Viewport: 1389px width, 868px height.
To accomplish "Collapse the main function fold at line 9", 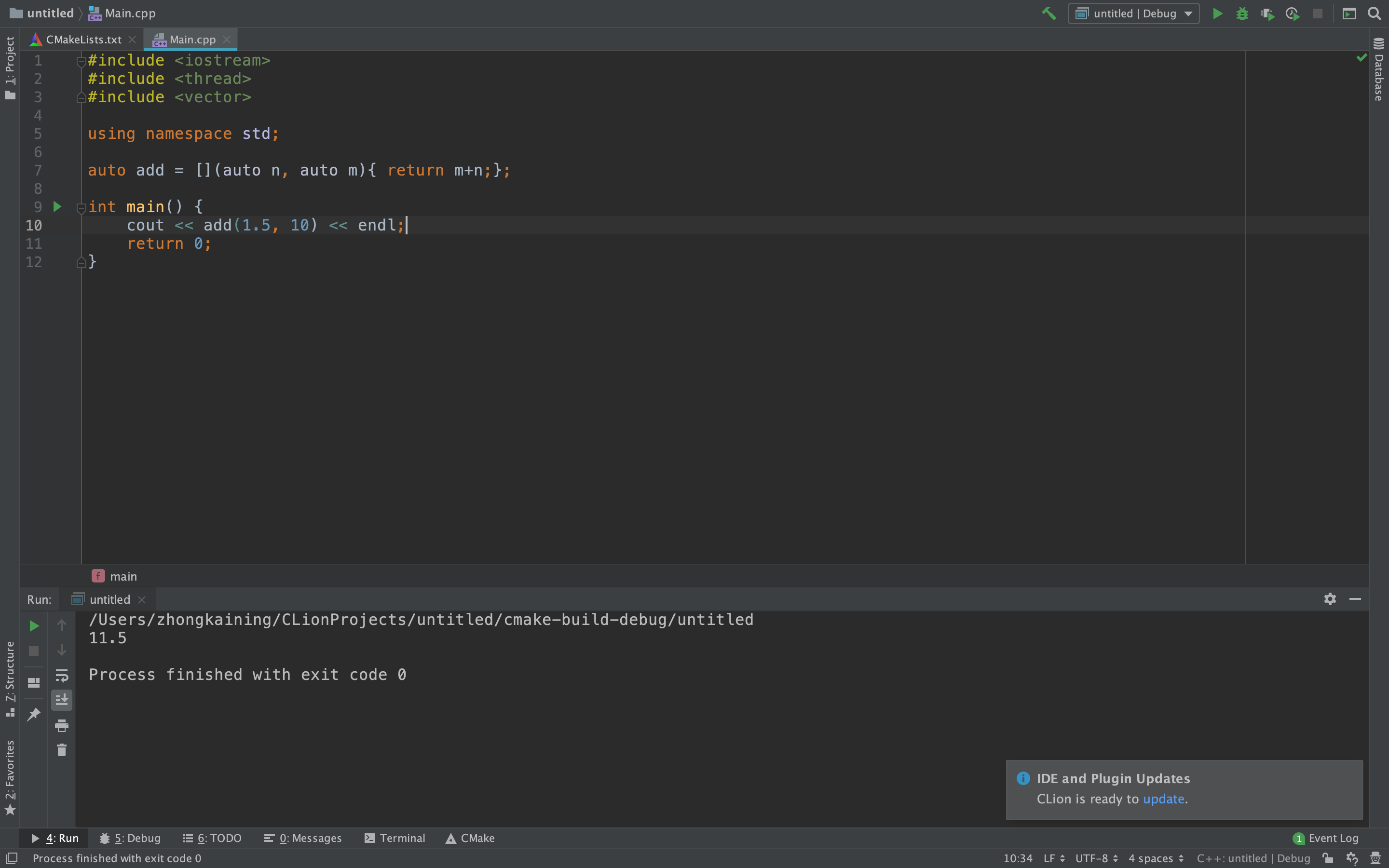I will click(x=81, y=208).
